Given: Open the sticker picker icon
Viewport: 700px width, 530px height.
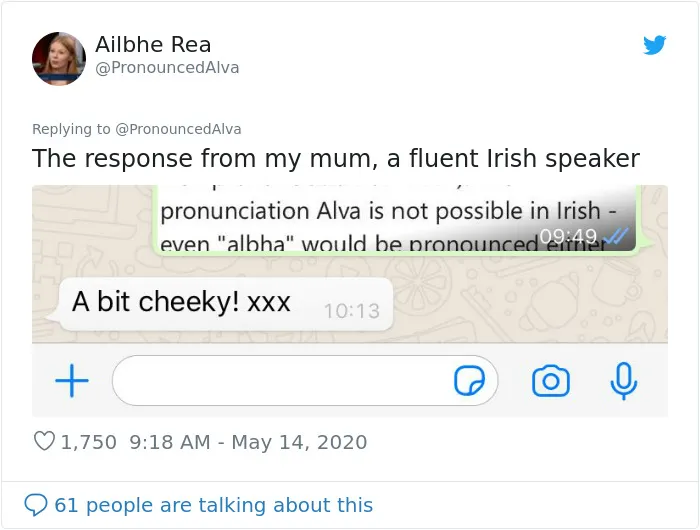Looking at the screenshot, I should tap(469, 380).
